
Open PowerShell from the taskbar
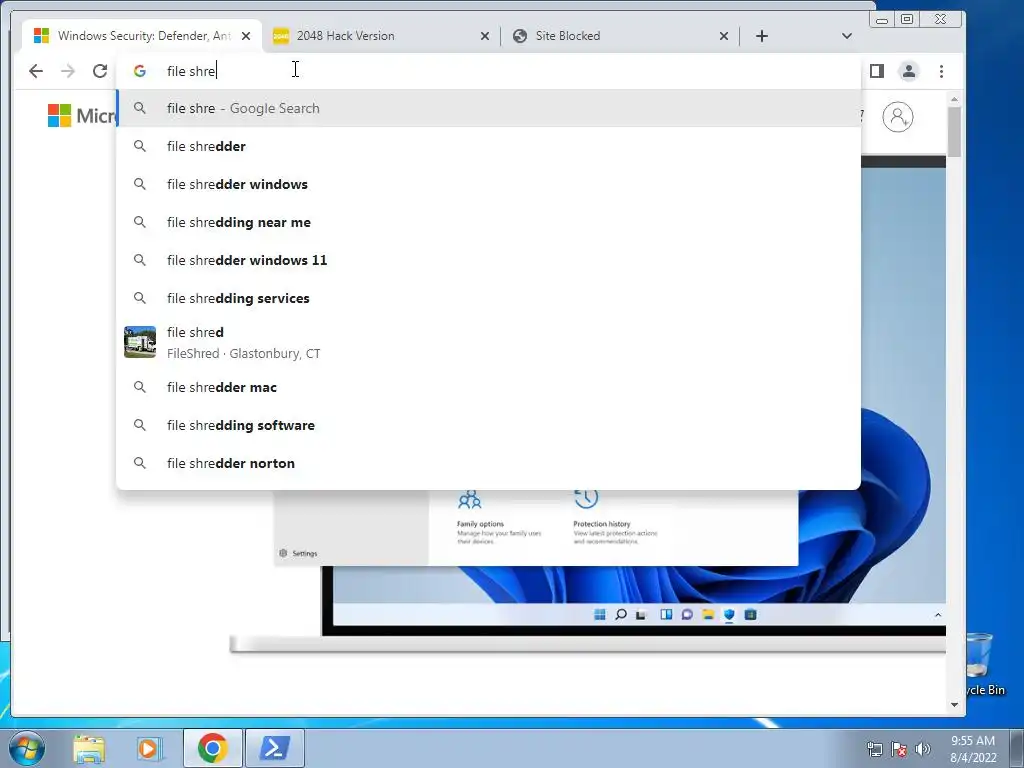point(274,748)
